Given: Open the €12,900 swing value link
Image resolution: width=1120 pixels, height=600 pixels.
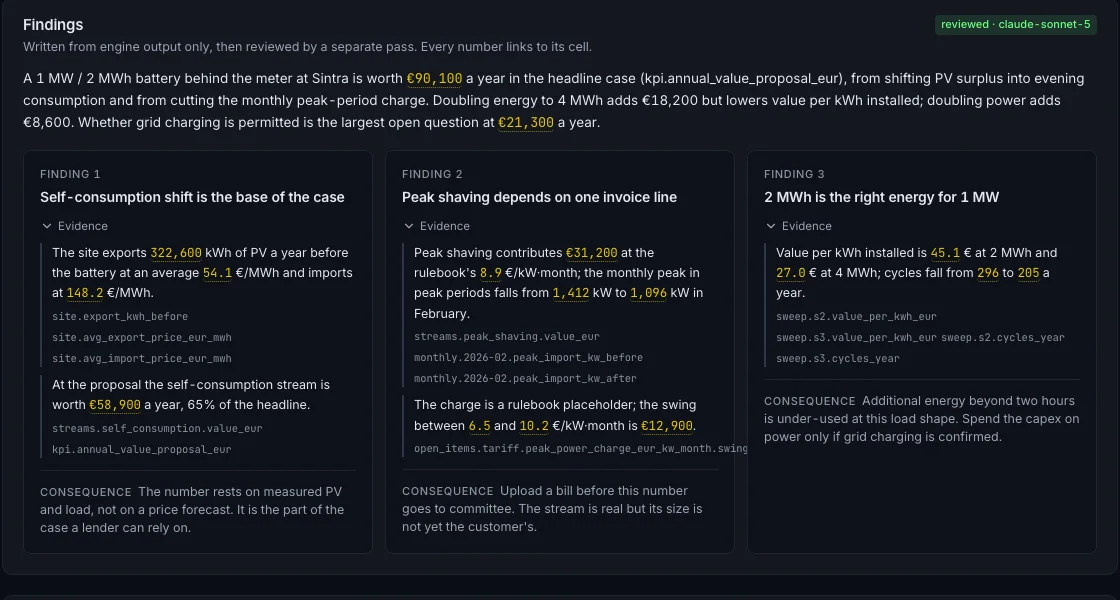Looking at the screenshot, I should point(667,426).
